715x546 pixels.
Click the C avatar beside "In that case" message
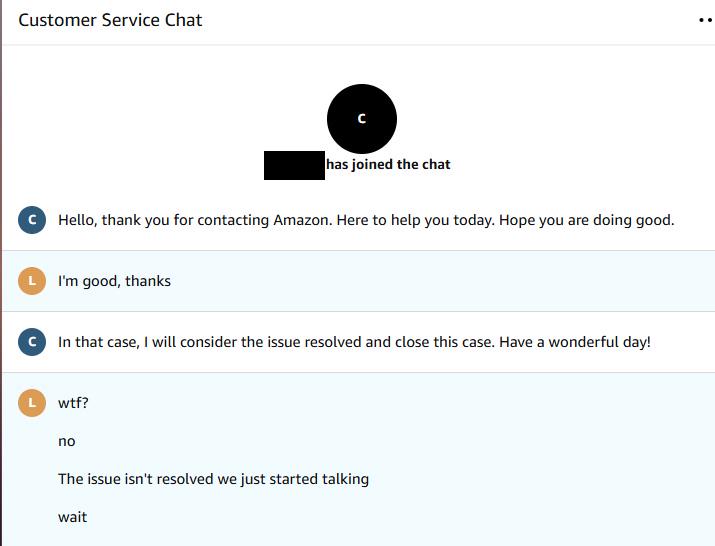(x=32, y=342)
